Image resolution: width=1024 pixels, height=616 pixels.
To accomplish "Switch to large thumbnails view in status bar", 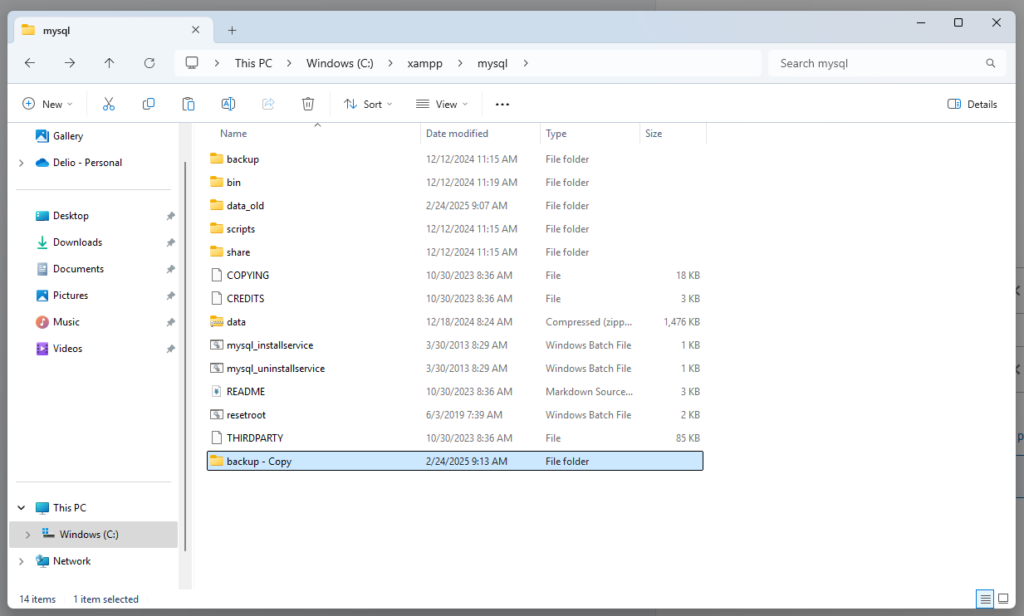I will pyautogui.click(x=1004, y=599).
